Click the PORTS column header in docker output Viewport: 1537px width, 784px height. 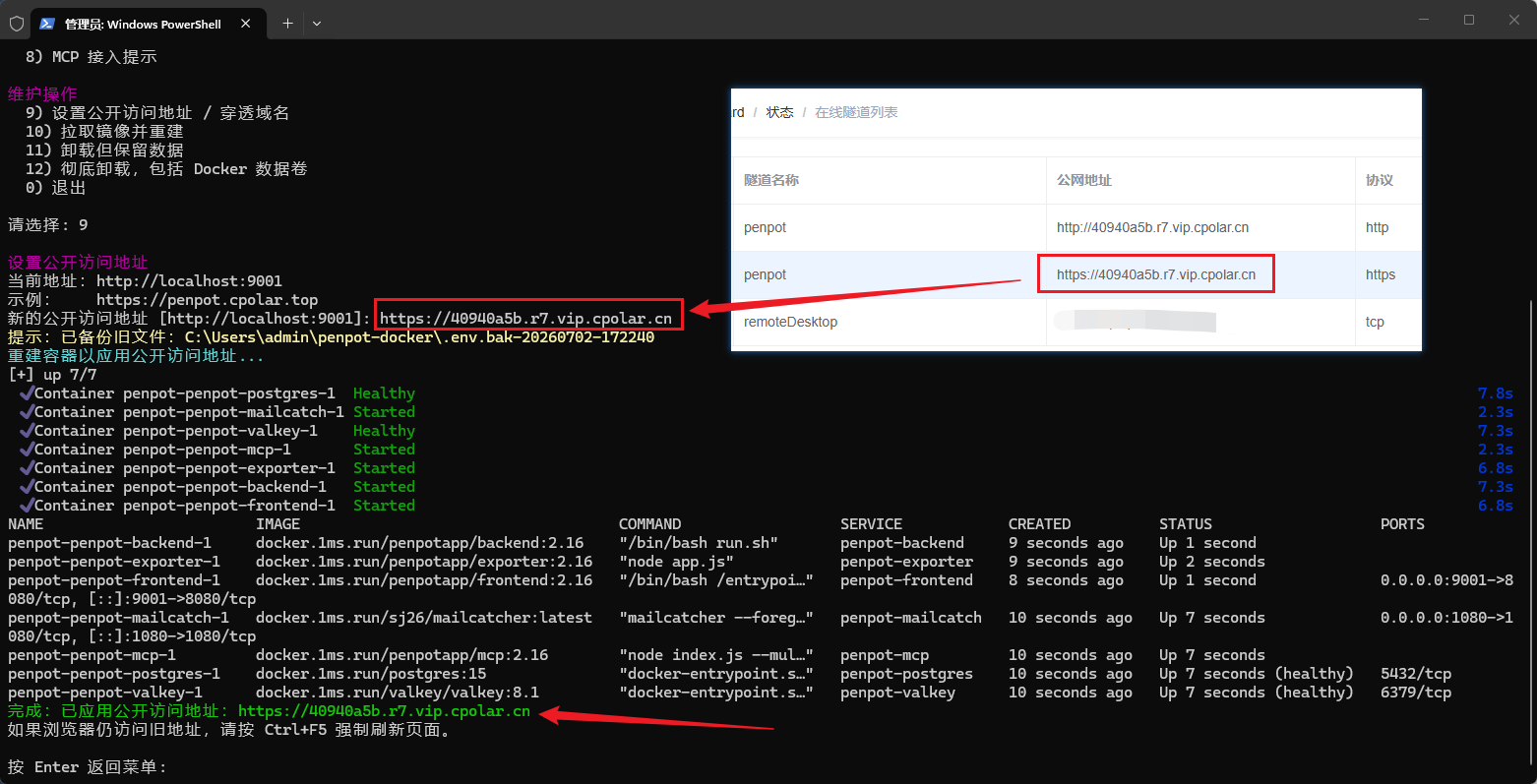point(1402,524)
